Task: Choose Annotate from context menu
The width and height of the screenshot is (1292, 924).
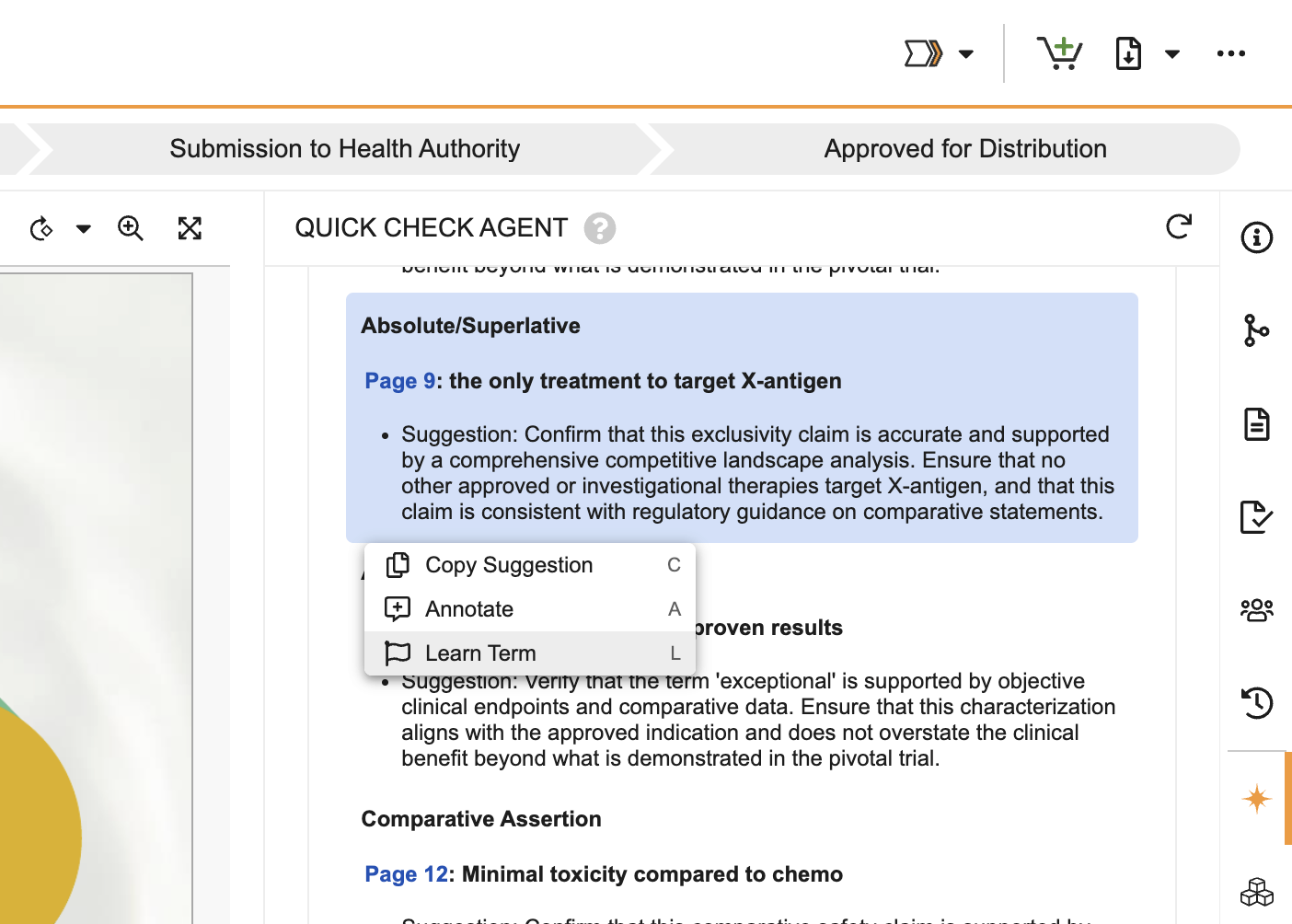Action: 469,609
